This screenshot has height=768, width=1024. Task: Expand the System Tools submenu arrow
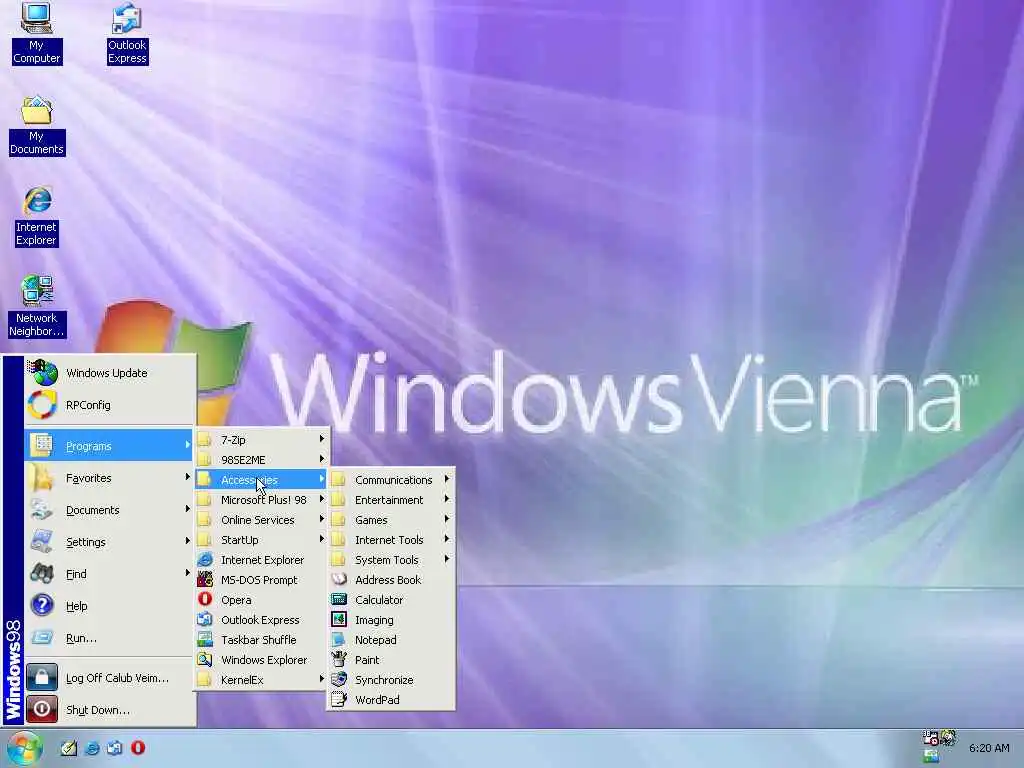click(447, 559)
